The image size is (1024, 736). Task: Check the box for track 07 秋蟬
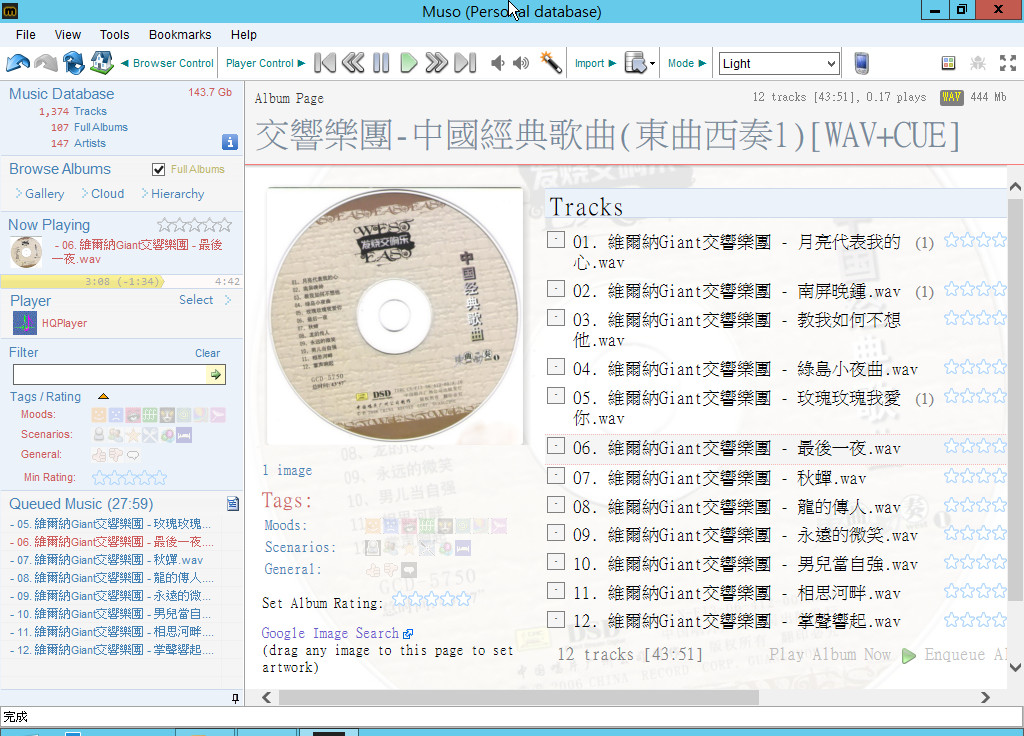click(556, 475)
